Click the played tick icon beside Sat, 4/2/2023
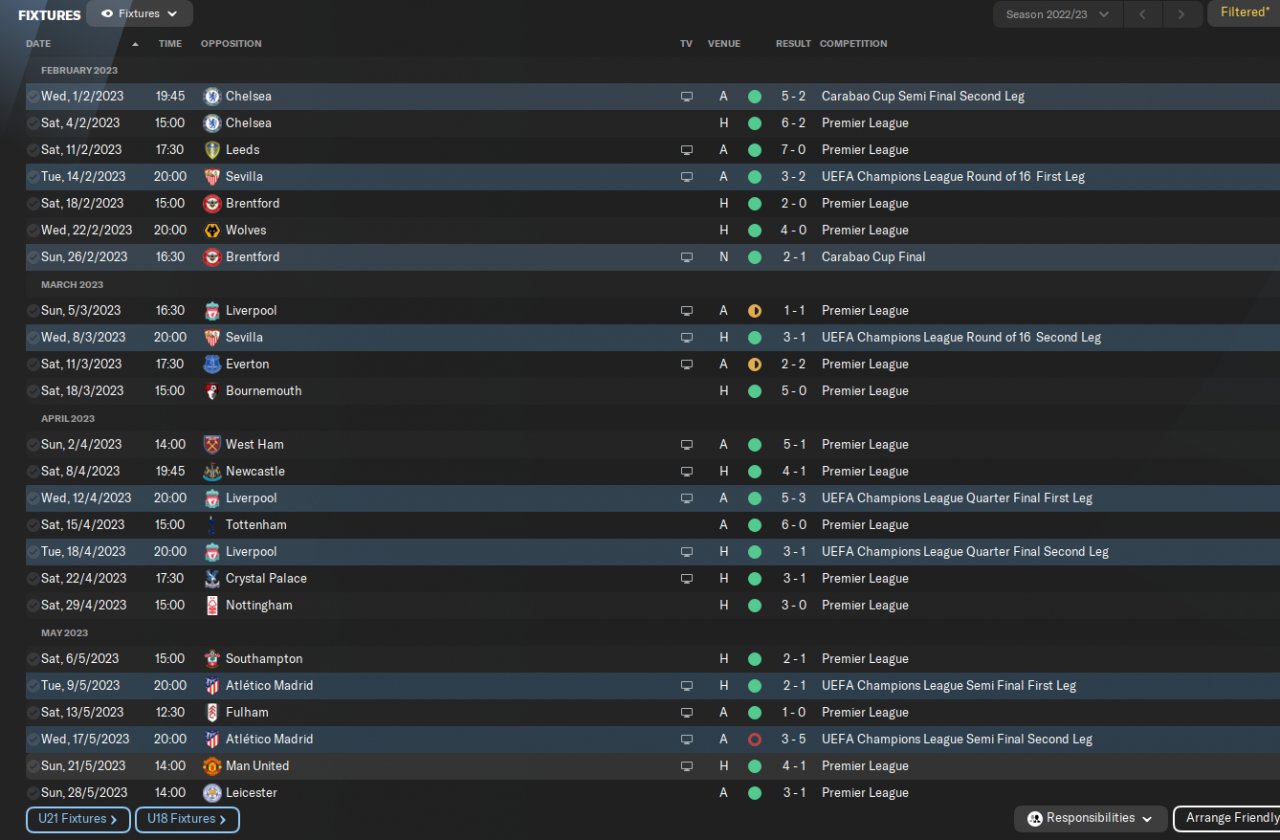 [33, 123]
